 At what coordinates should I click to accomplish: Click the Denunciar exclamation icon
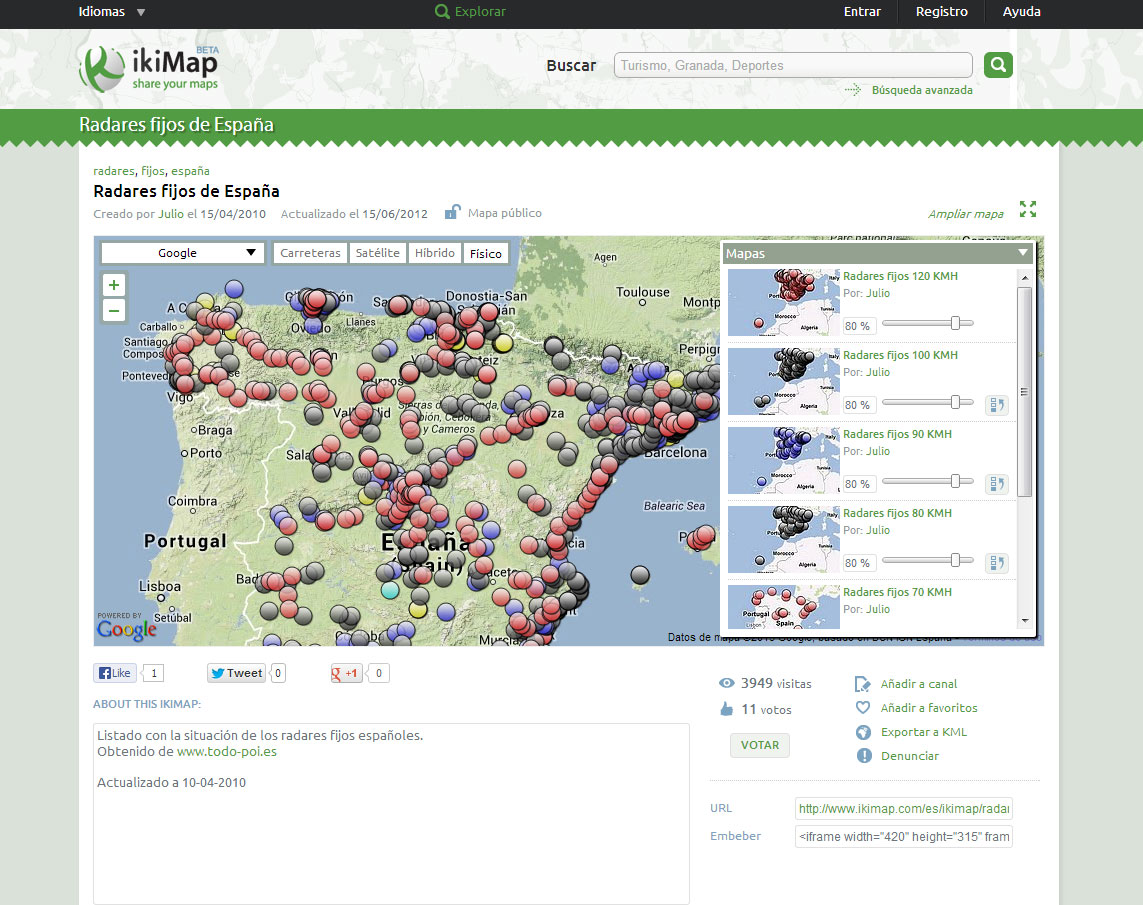(864, 756)
